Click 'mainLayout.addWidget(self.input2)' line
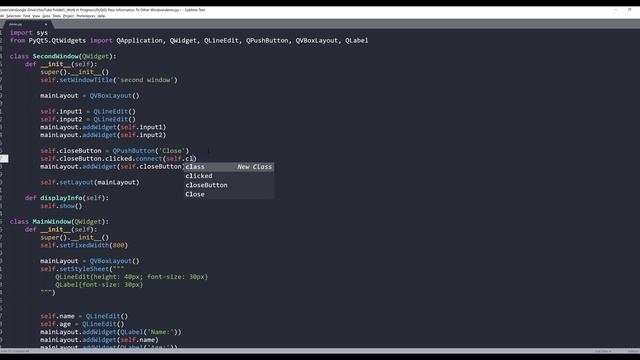This screenshot has height=360, width=640. click(103, 135)
